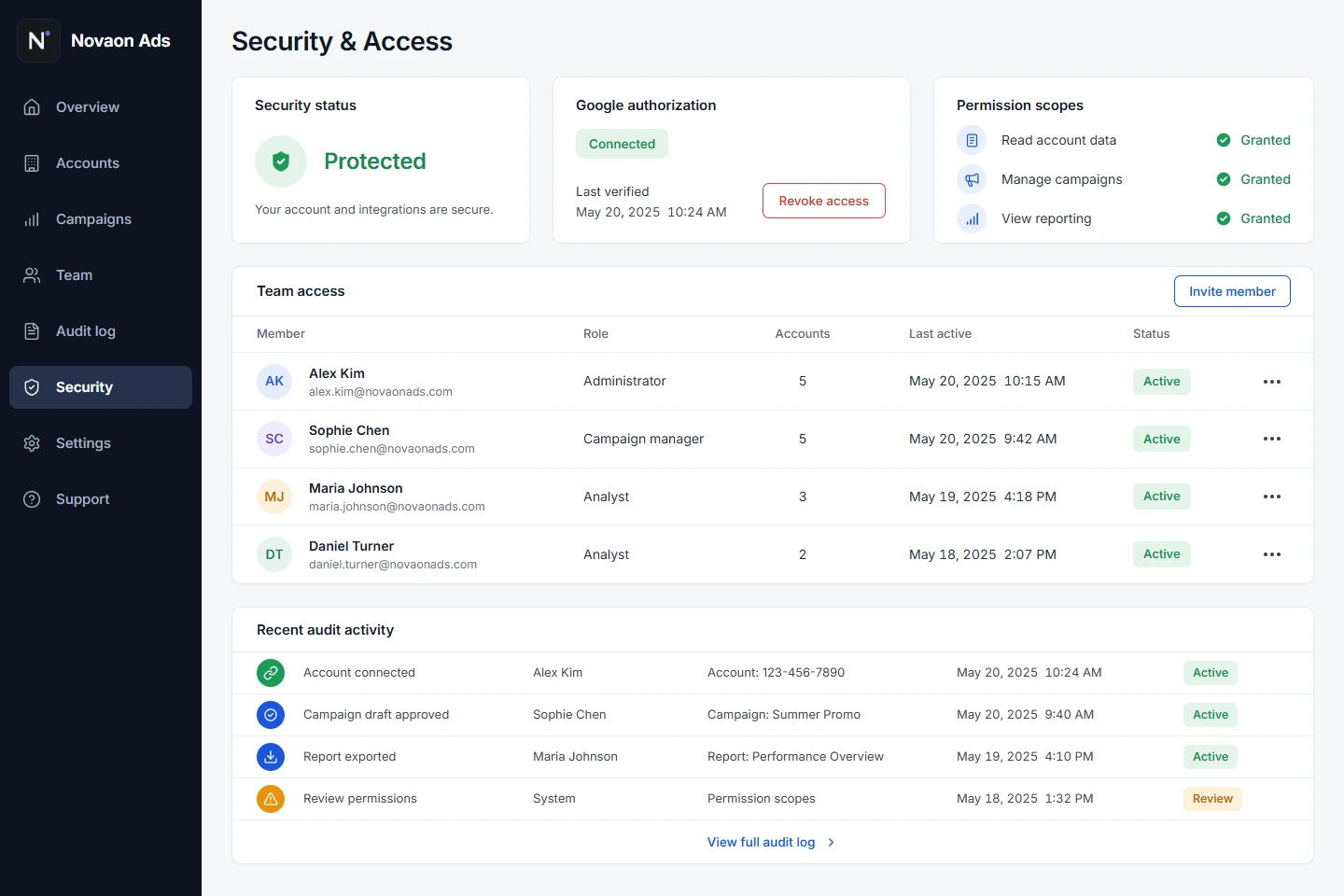This screenshot has height=896, width=1344.
Task: Open the Team page
Action: pos(101,275)
